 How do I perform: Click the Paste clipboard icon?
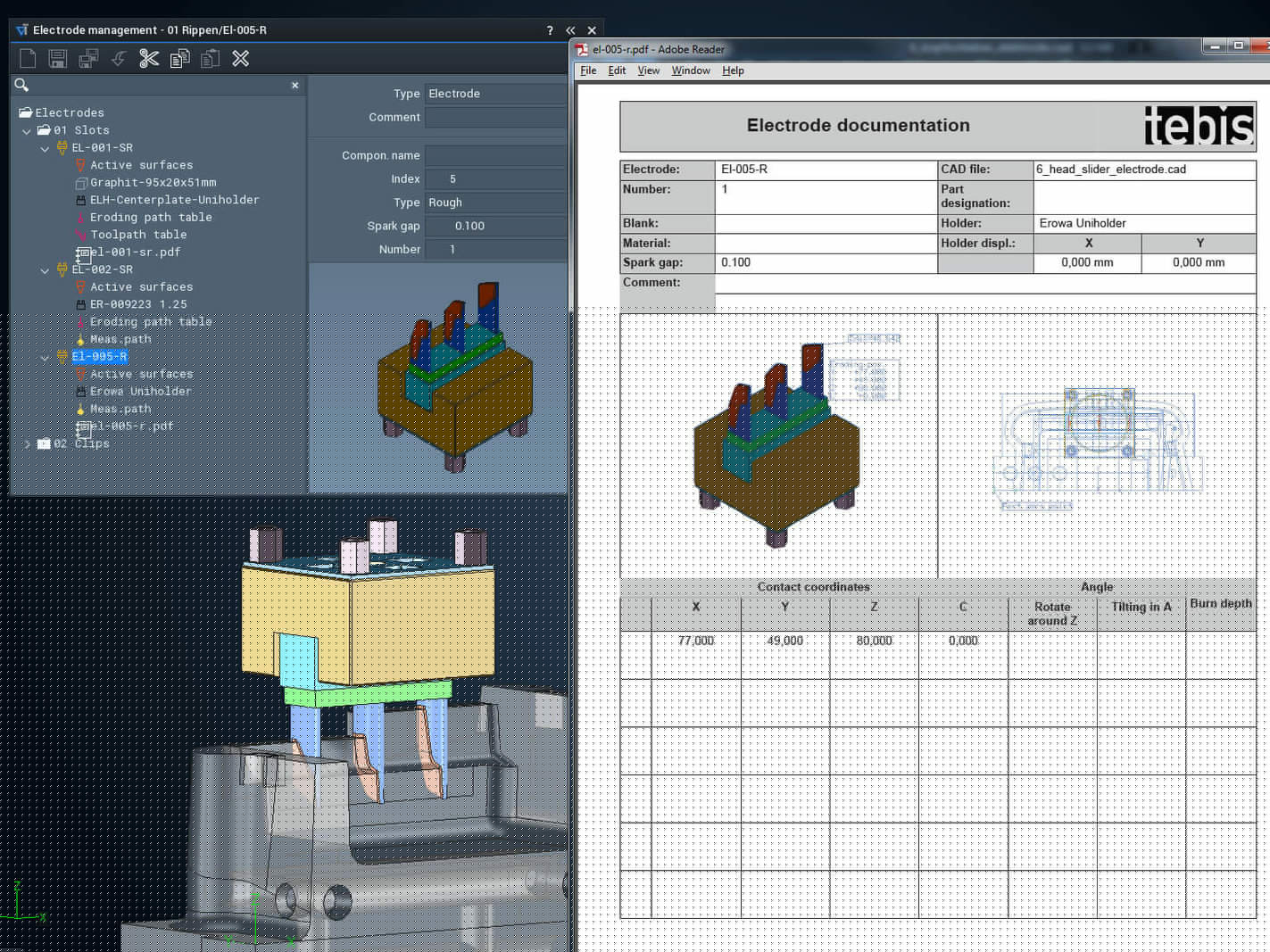coord(210,59)
